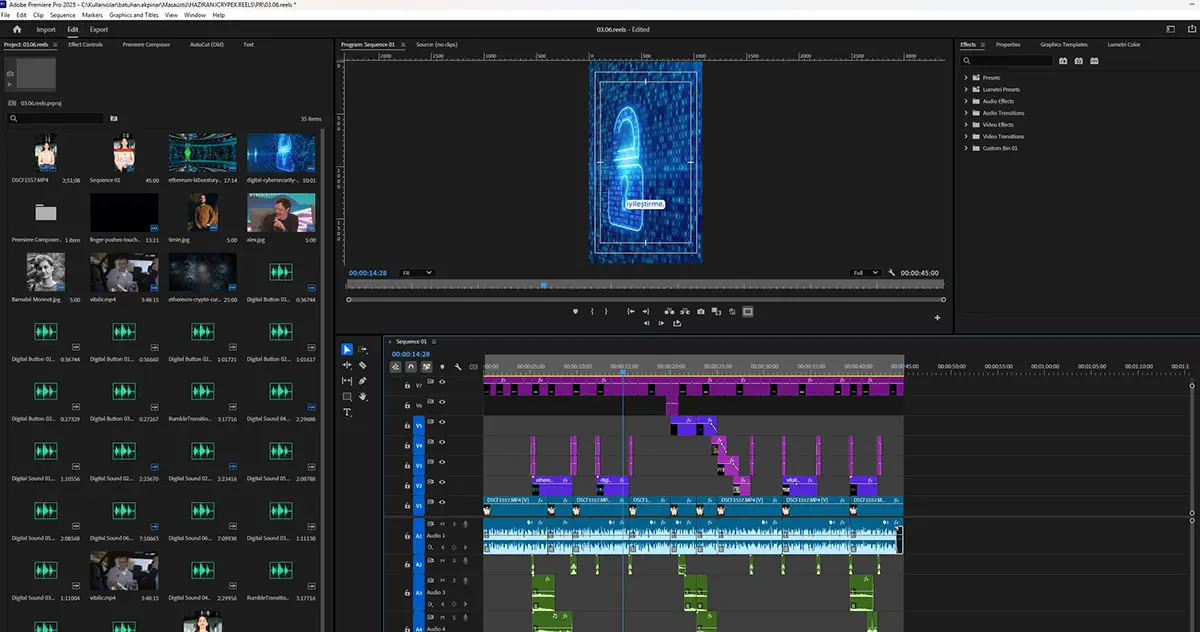Click Mark In button in Program monitor

pyautogui.click(x=592, y=312)
